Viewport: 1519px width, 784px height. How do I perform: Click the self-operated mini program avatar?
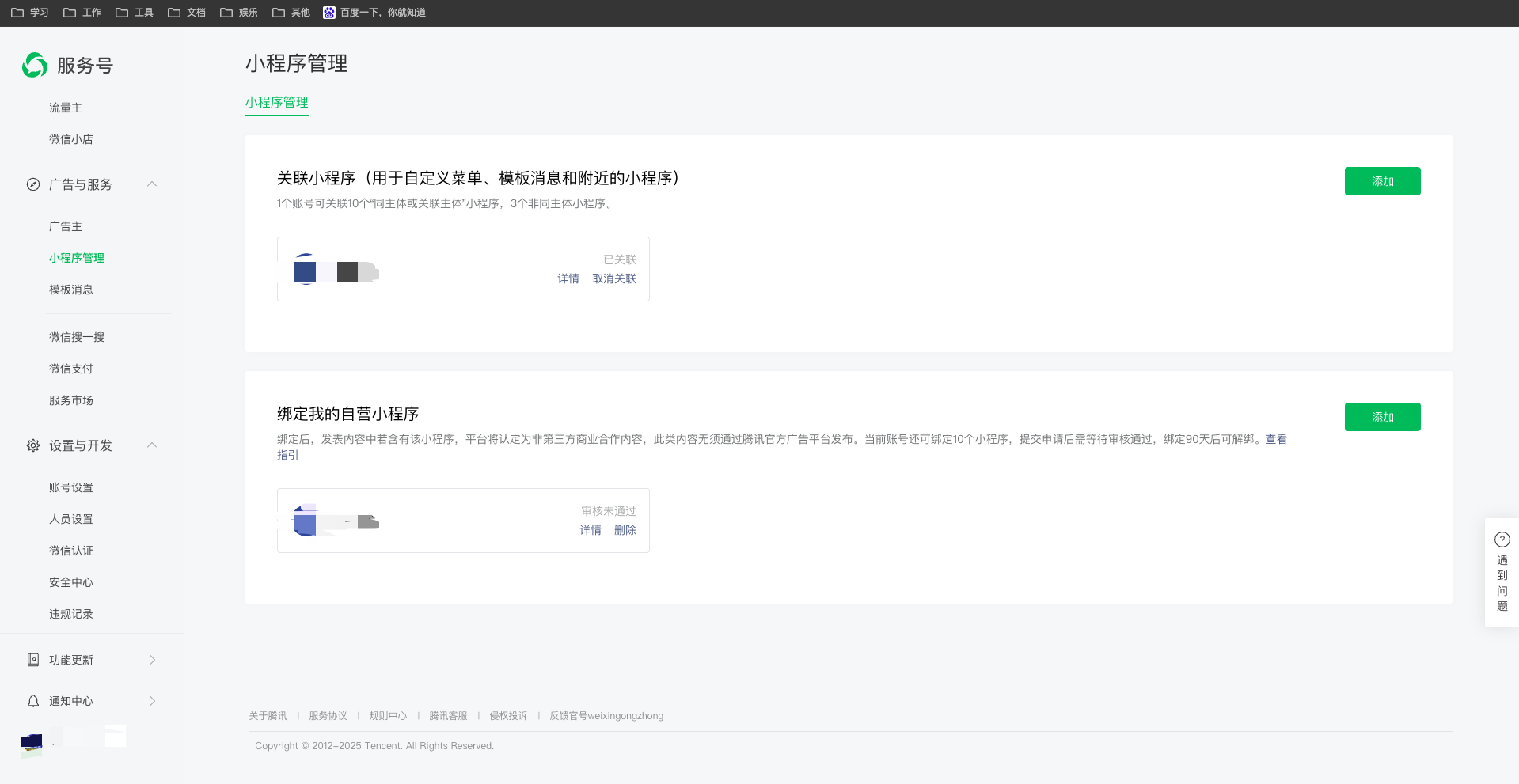pyautogui.click(x=306, y=521)
